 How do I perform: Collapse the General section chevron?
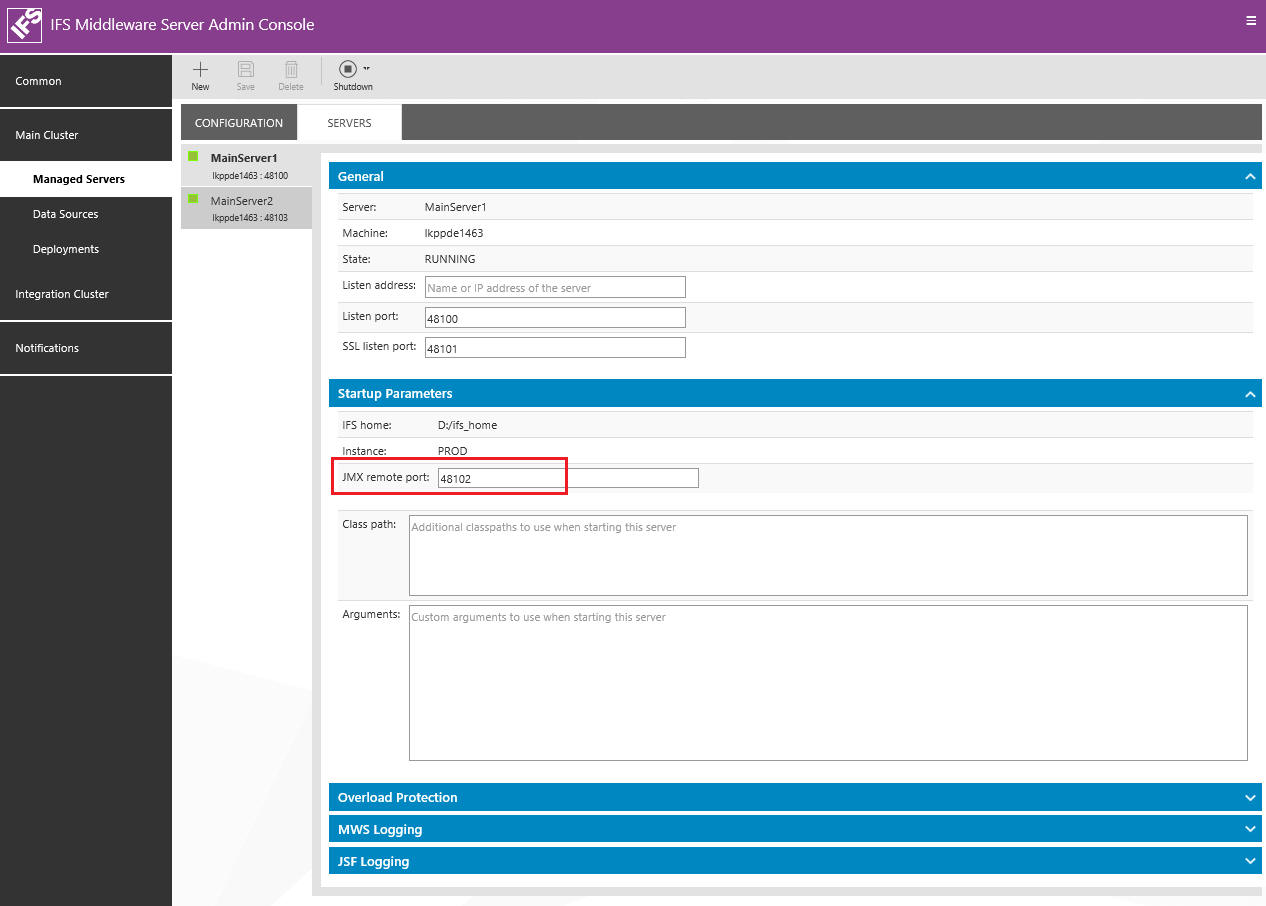pyautogui.click(x=1250, y=176)
